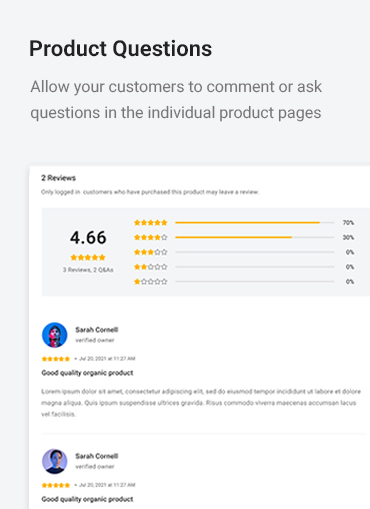Click second Sarah Cornell reviewer name

pyautogui.click(x=97, y=456)
